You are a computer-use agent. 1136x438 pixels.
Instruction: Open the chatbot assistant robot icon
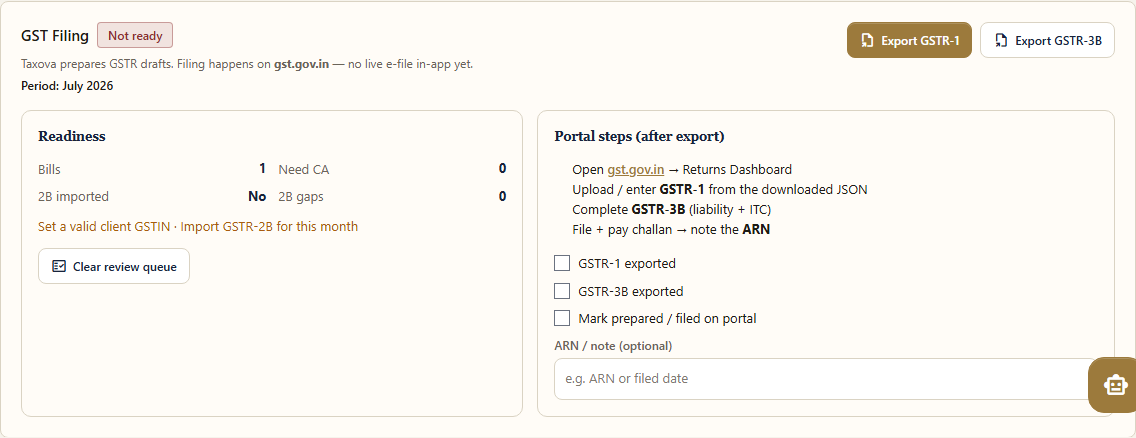click(1114, 385)
